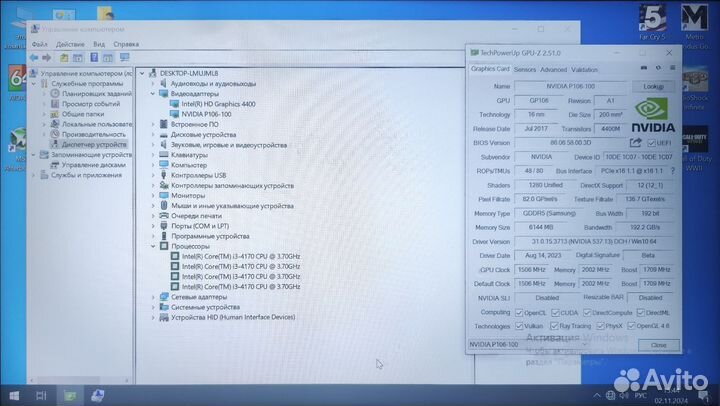Viewport: 720px width, 406px height.
Task: Select Device Manager (Диспетчер устройств)
Action: [x=94, y=144]
